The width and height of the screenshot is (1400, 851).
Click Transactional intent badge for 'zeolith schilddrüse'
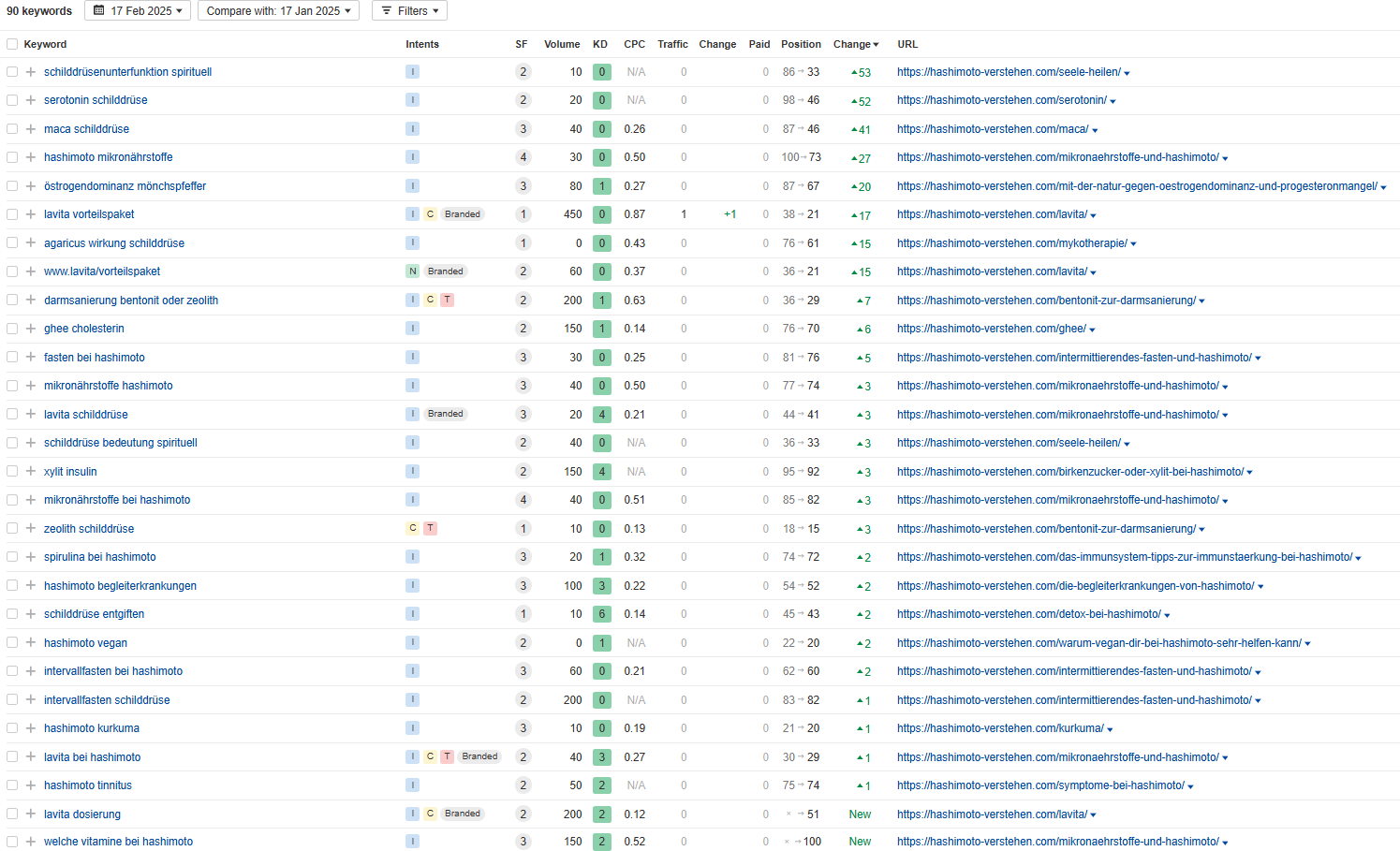click(x=430, y=528)
